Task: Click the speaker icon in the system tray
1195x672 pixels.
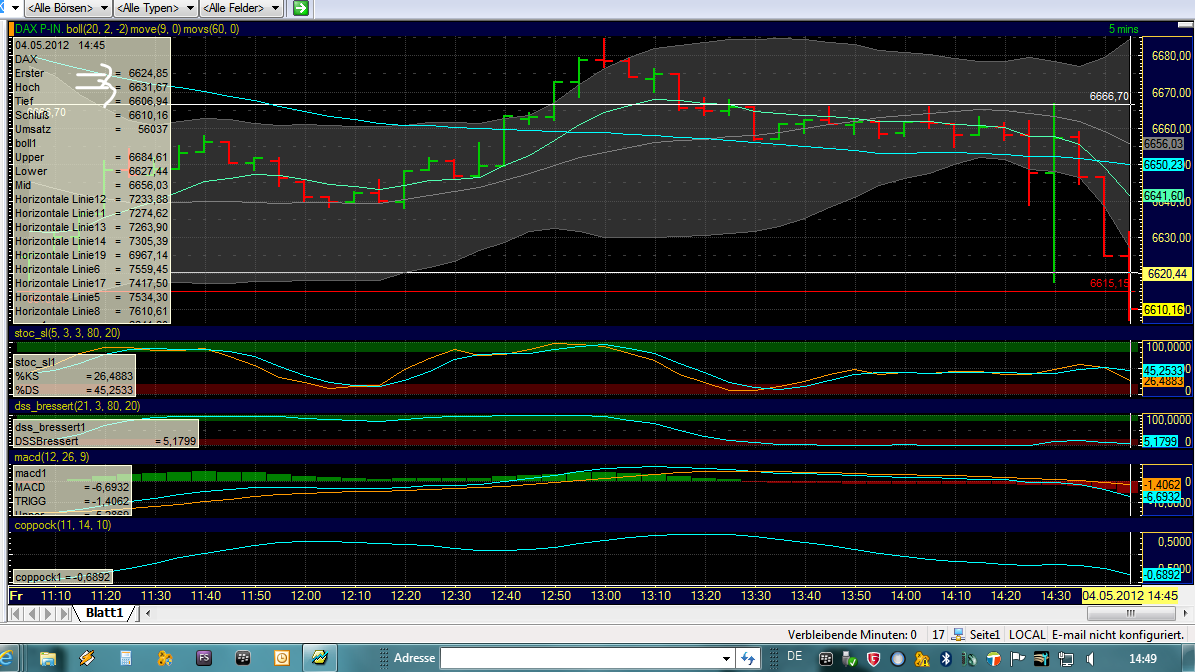Action: pos(1090,659)
